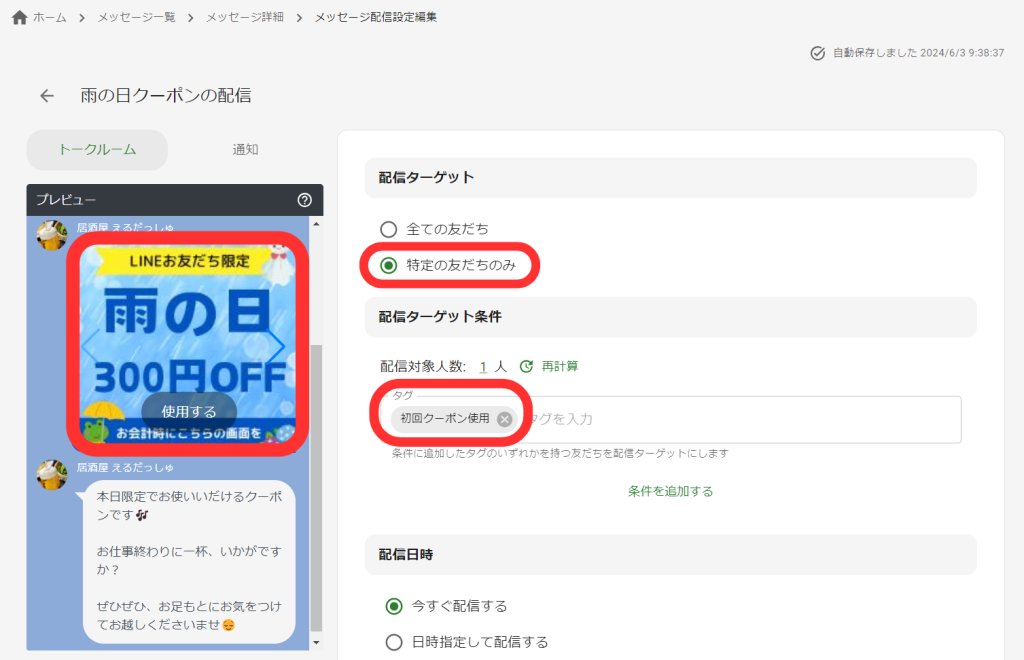Open メッセージ一覧 breadcrumb link
This screenshot has height=660, width=1024.
136,18
